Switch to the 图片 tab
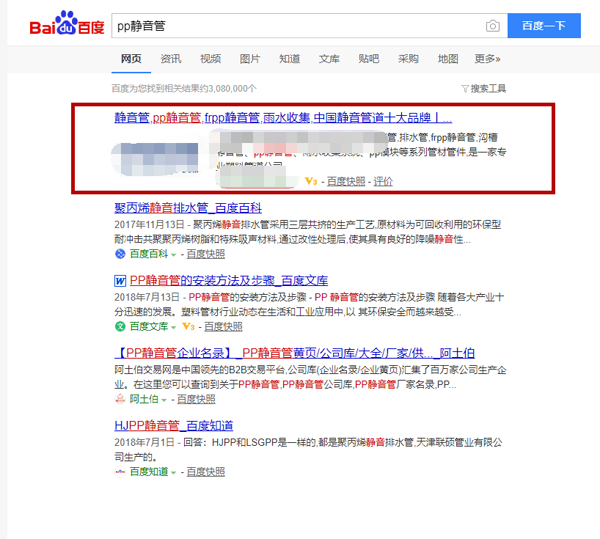 click(250, 59)
